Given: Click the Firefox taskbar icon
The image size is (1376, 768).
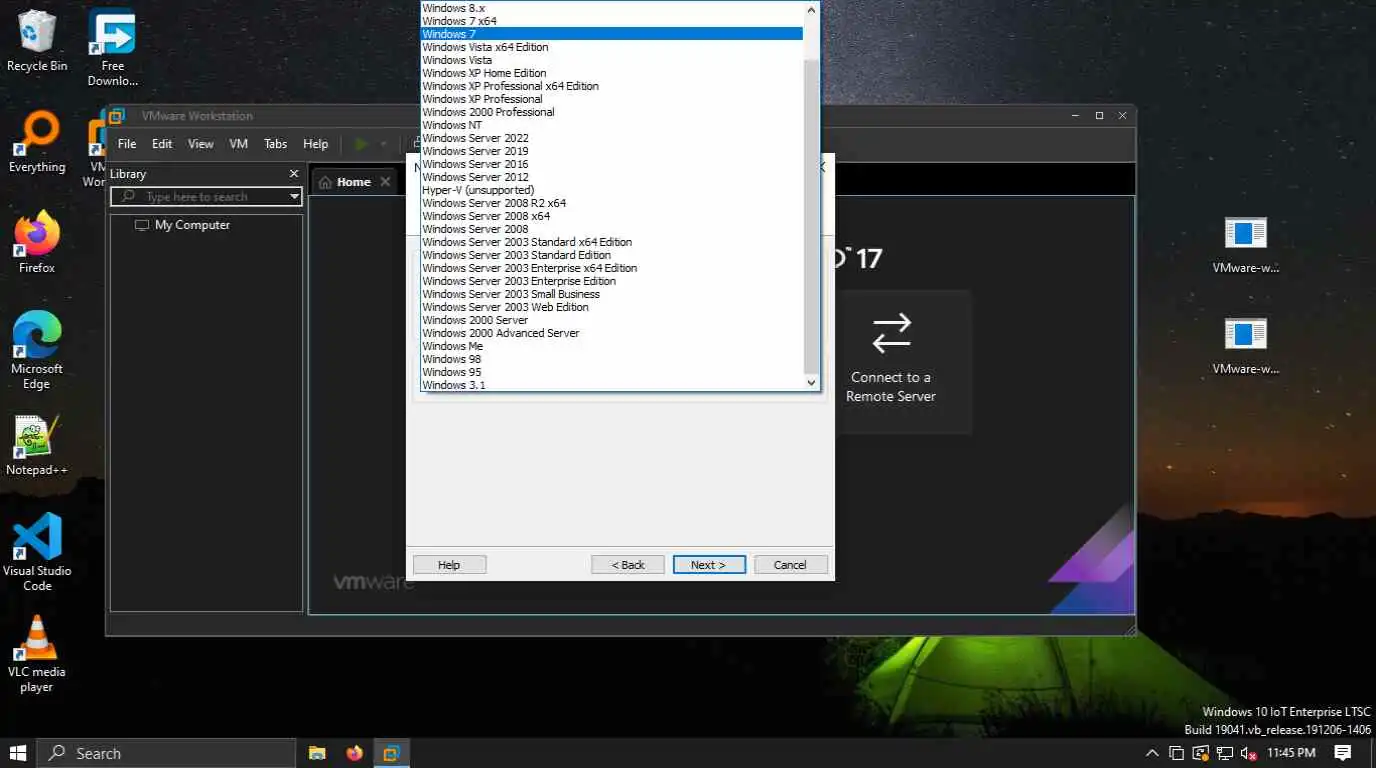Looking at the screenshot, I should (x=354, y=753).
